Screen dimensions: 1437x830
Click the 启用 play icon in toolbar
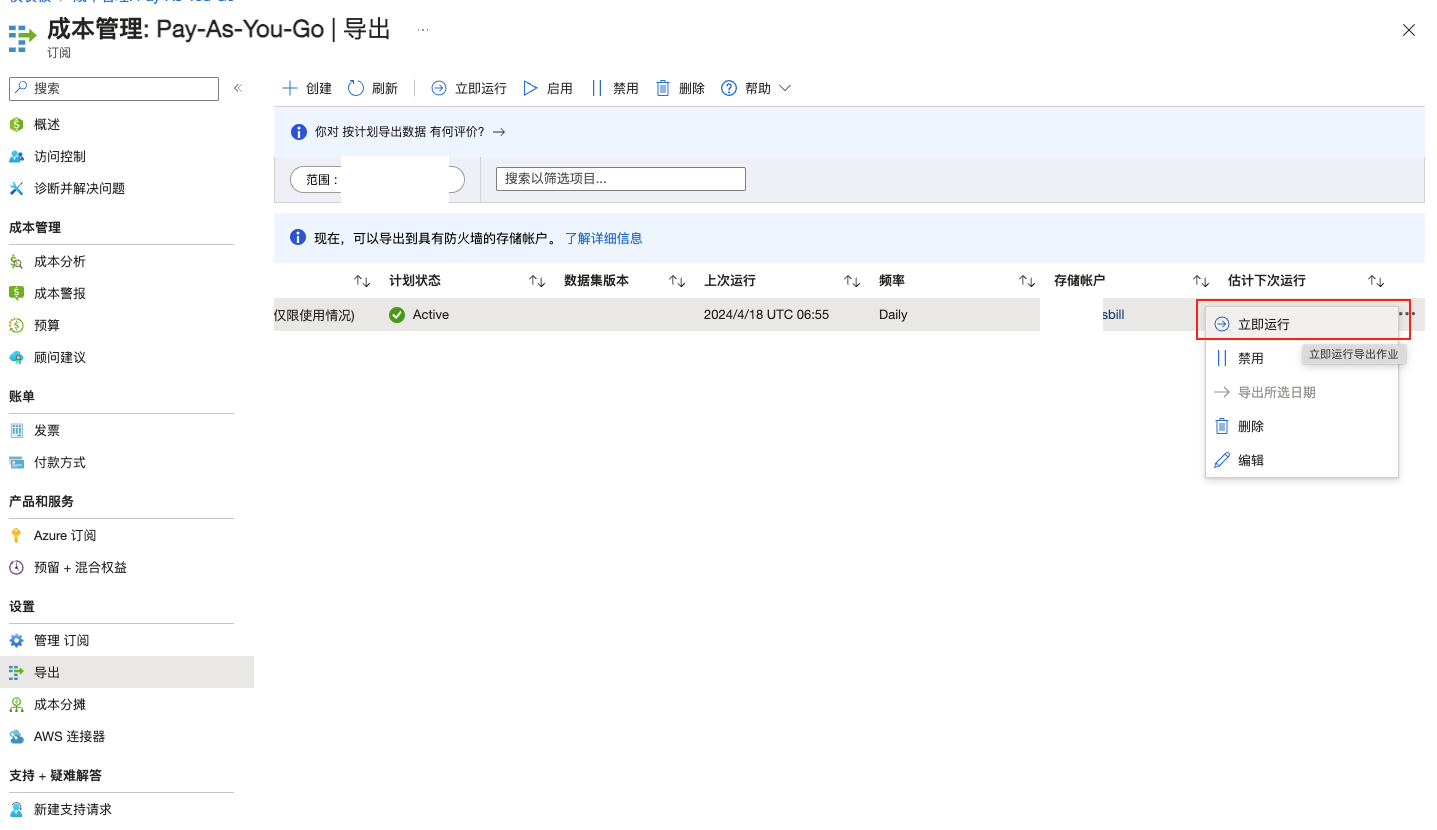tap(530, 88)
